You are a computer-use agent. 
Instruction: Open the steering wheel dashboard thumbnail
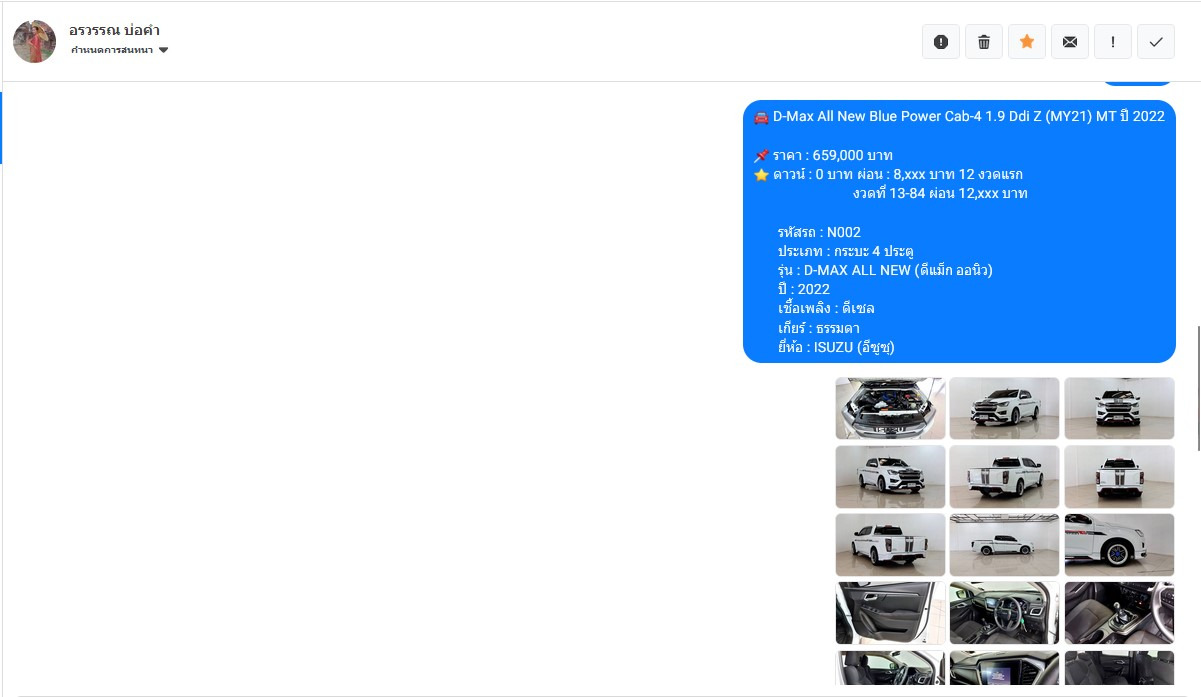point(1004,612)
